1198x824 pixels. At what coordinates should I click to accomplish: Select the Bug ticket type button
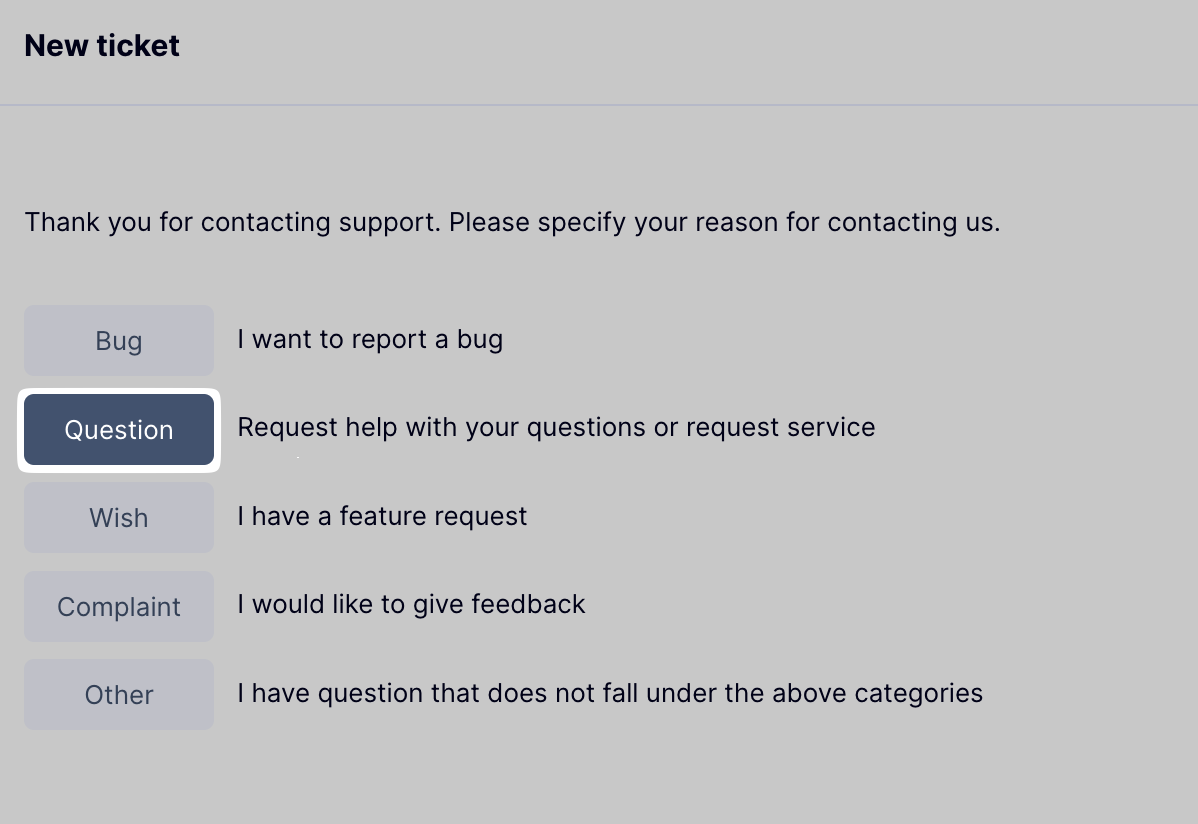pyautogui.click(x=119, y=341)
